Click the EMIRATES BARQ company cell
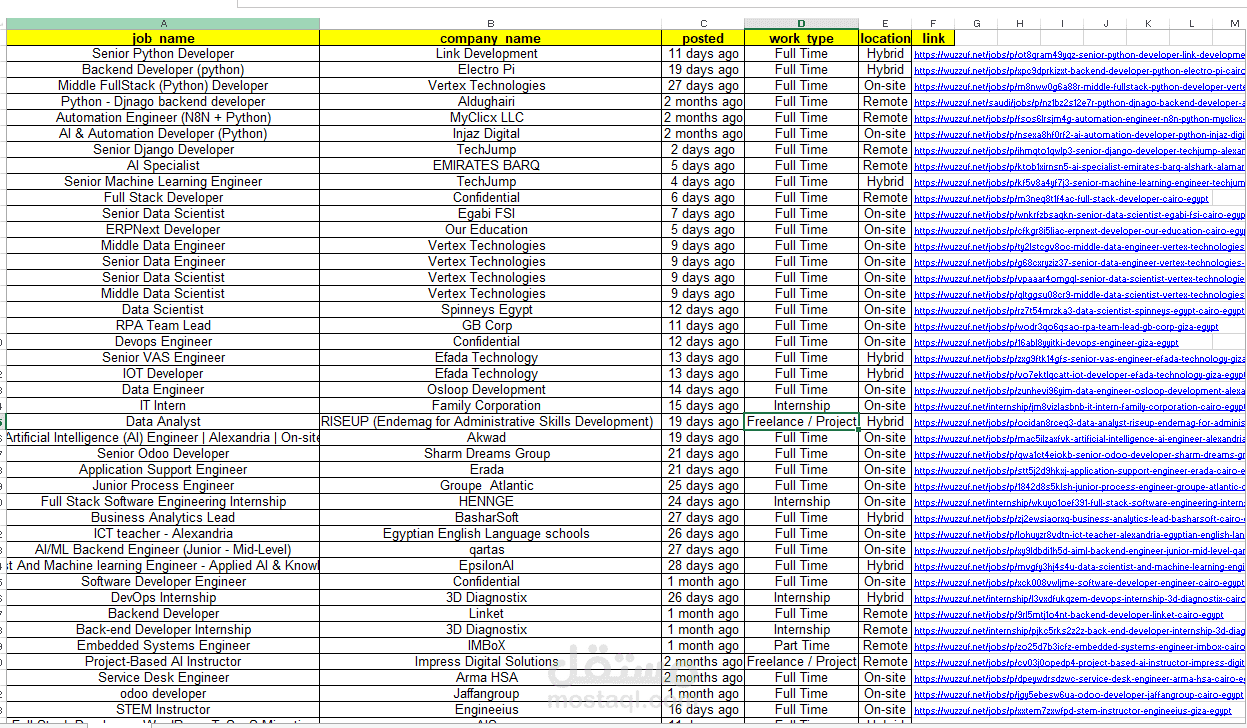This screenshot has height=728, width=1247. pos(490,166)
